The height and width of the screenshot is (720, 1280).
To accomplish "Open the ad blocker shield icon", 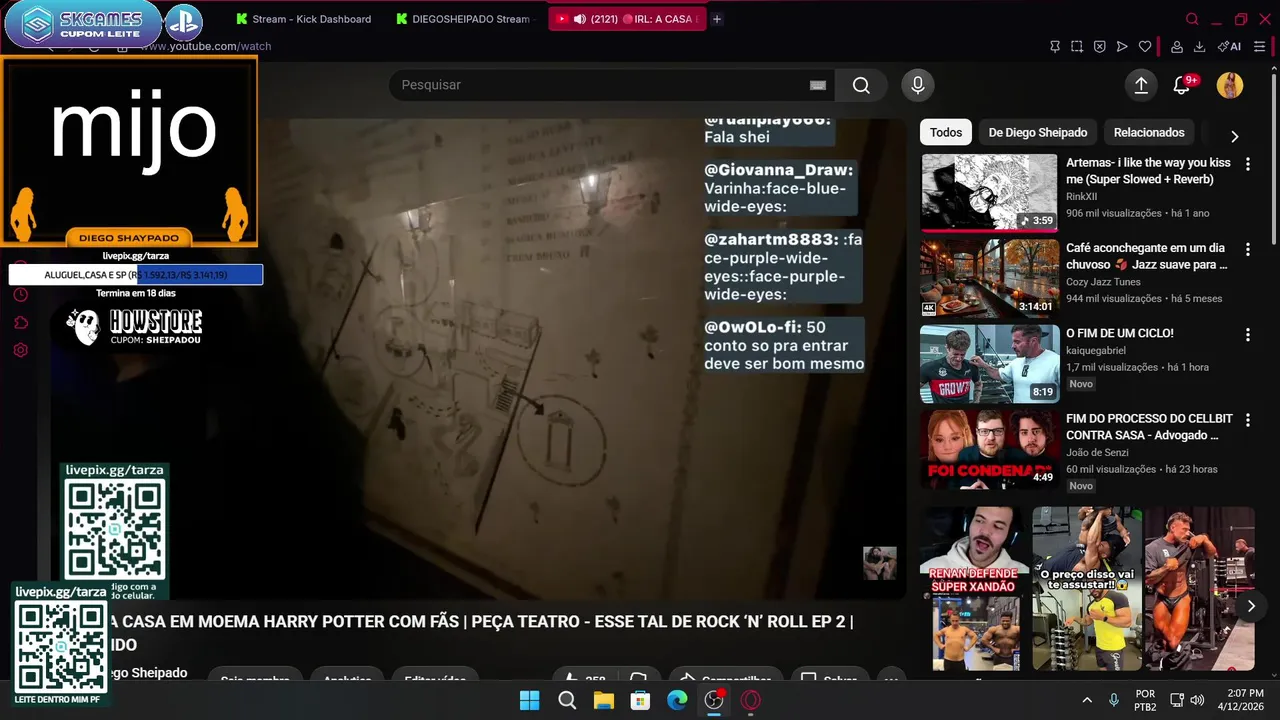I will 1099,46.
